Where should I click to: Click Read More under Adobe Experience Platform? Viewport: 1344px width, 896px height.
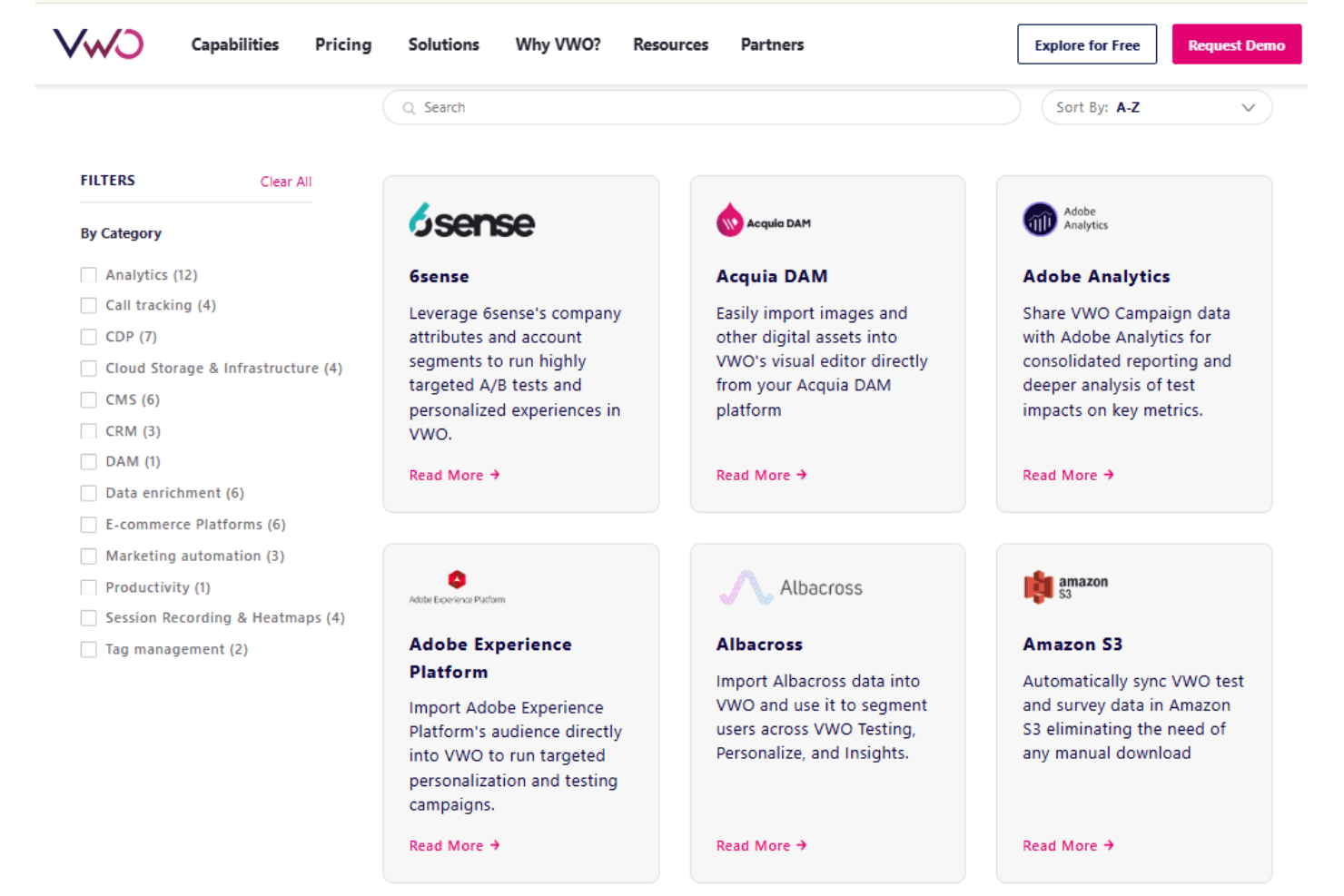coord(454,845)
